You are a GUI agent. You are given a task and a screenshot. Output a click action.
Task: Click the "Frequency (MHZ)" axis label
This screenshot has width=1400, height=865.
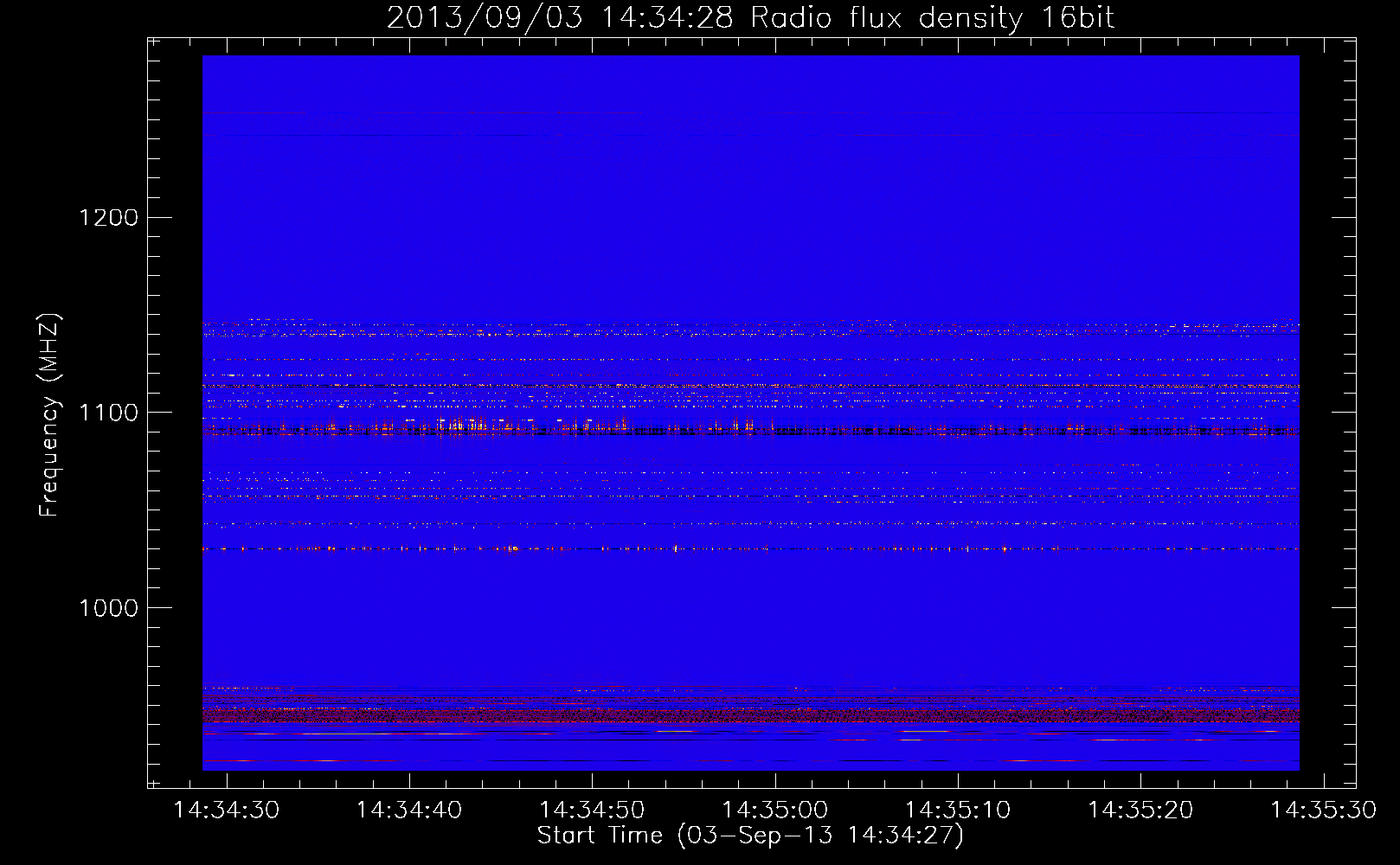[49, 415]
